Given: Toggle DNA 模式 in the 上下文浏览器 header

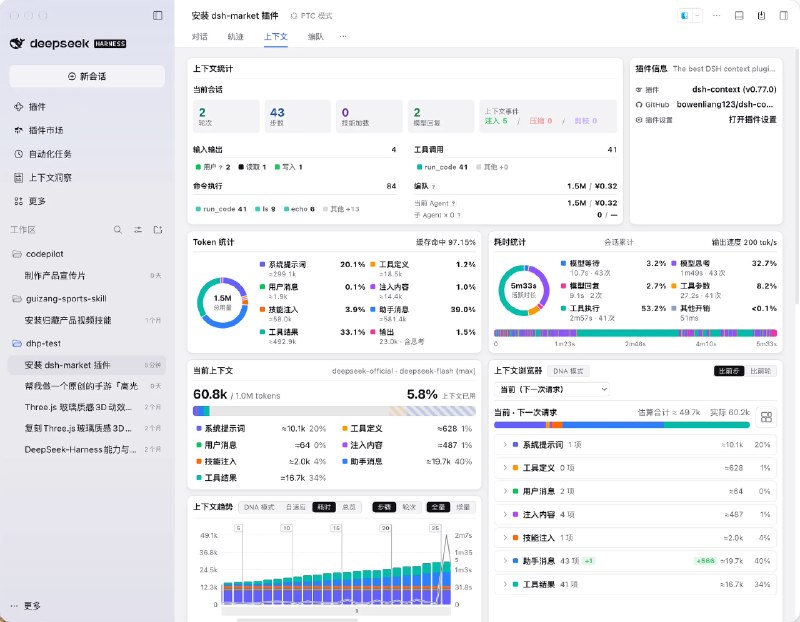Looking at the screenshot, I should pyautogui.click(x=568, y=371).
